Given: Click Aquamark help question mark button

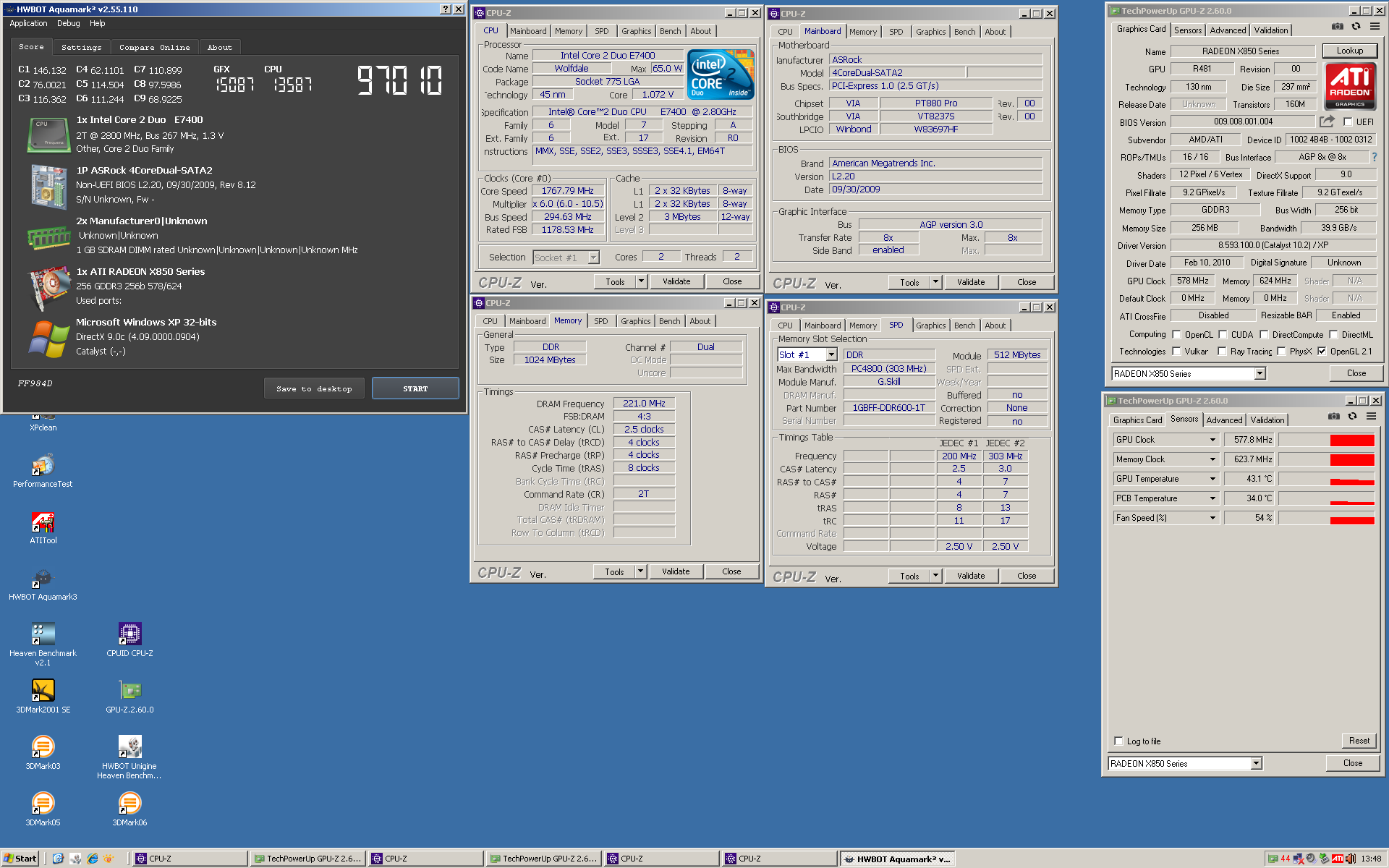Looking at the screenshot, I should 446,9.
